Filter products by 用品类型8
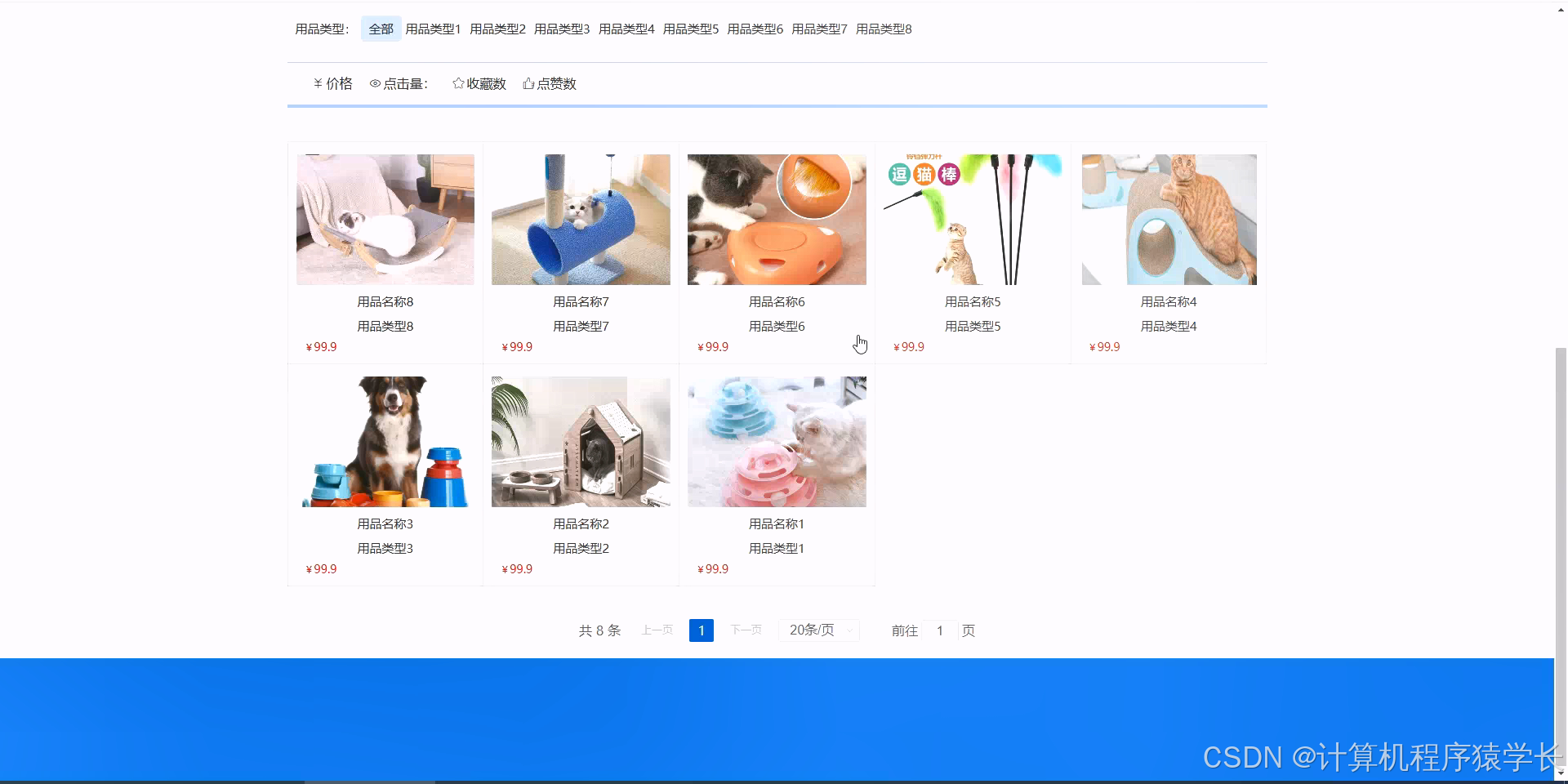1568x784 pixels. (883, 28)
